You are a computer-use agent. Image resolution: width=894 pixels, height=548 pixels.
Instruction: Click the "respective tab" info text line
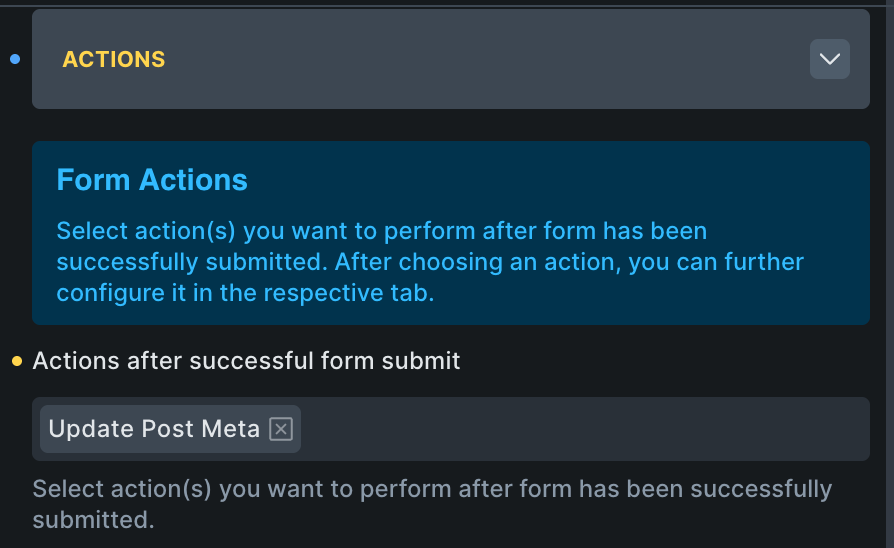pyautogui.click(x=245, y=294)
